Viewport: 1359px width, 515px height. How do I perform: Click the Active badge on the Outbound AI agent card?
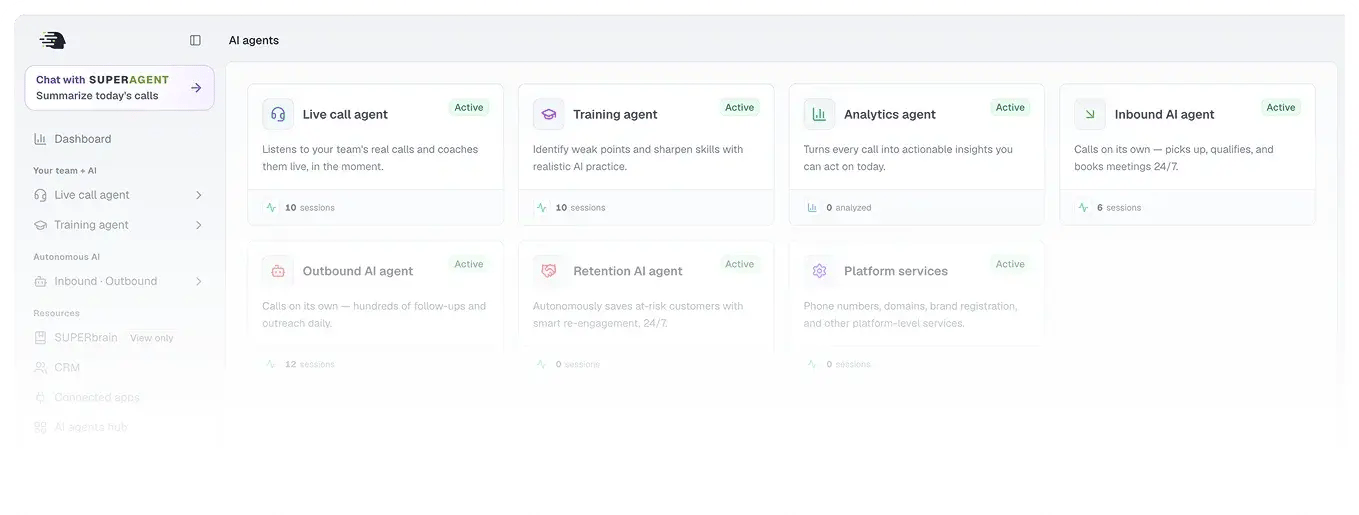pos(469,264)
